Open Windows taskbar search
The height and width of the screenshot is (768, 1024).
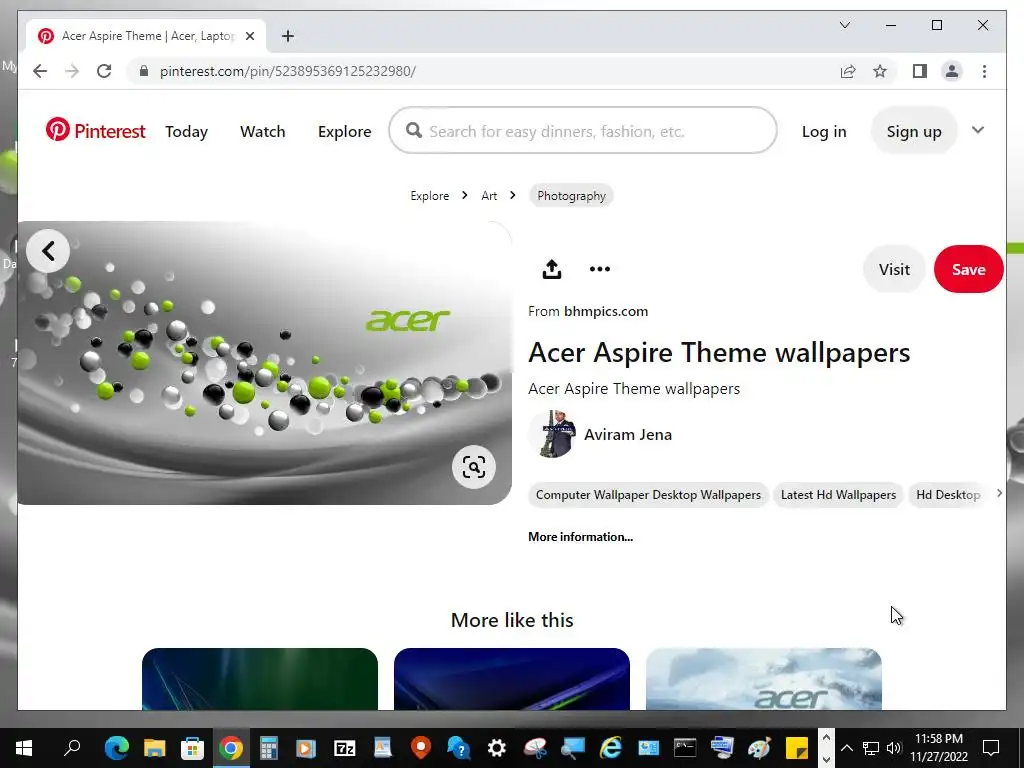click(x=72, y=747)
